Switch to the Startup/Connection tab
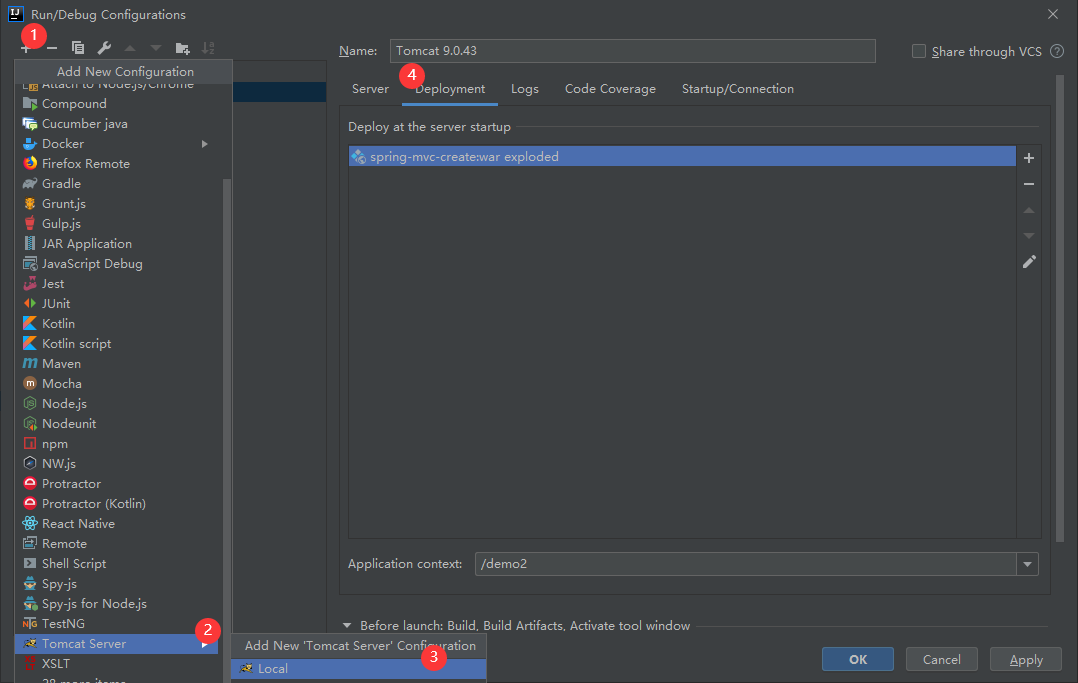 pos(738,89)
